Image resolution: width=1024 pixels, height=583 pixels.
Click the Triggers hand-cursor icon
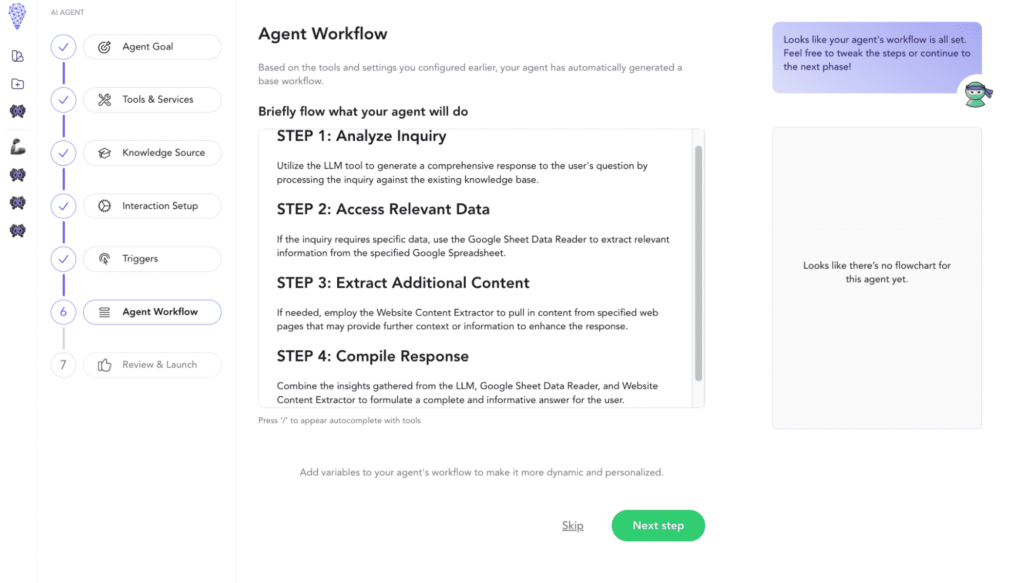tap(103, 258)
